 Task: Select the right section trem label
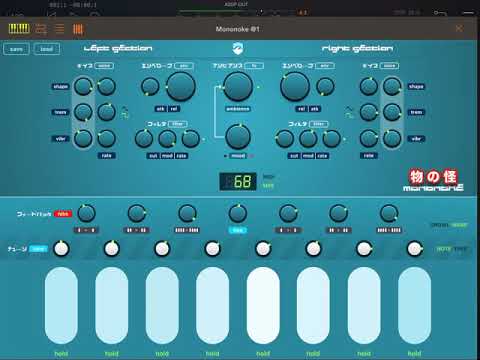416,112
